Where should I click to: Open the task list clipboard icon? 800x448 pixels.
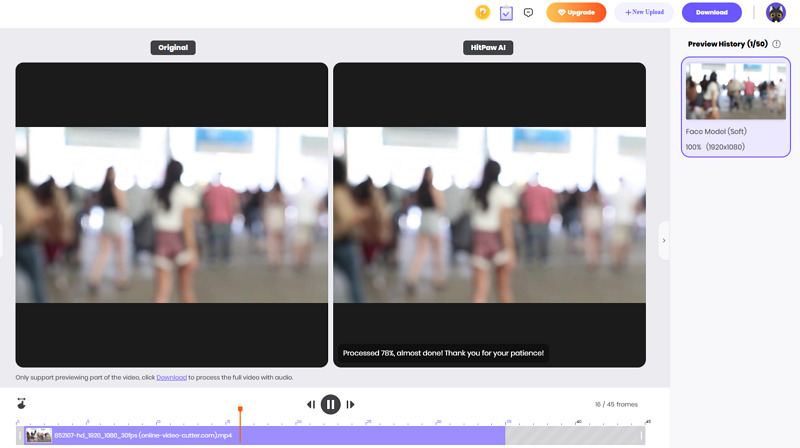point(506,13)
